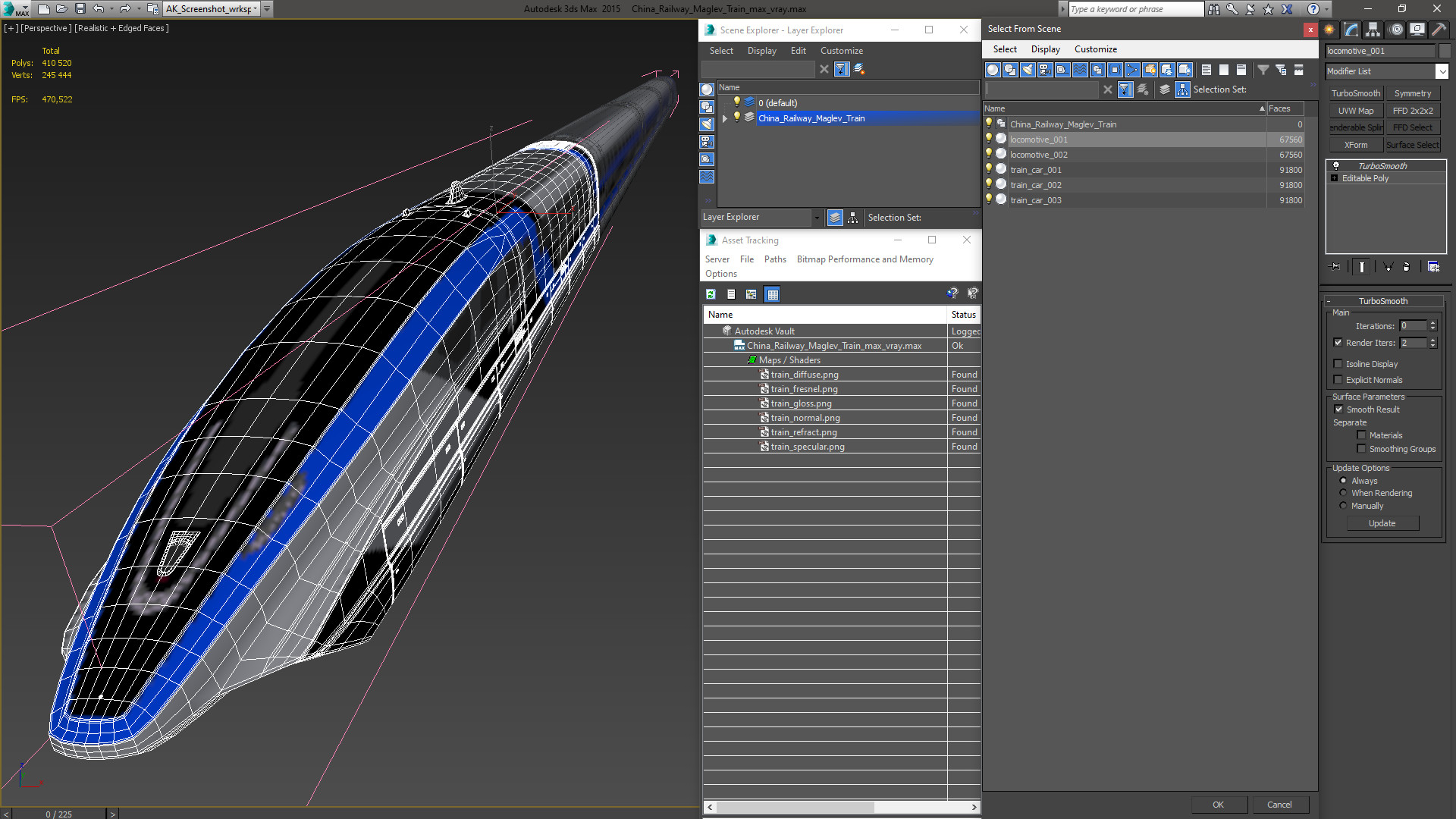Click Select None icon in Select From Scene
This screenshot has height=819, width=1456.
coord(1224,70)
